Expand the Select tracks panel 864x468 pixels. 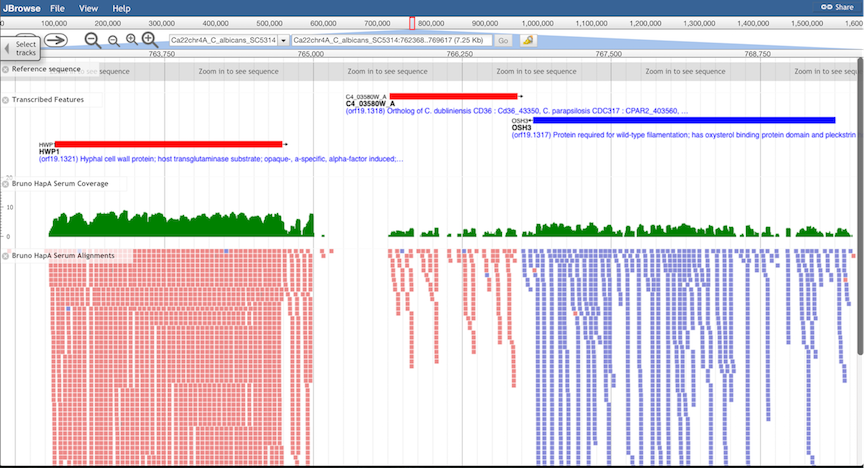pyautogui.click(x=21, y=48)
